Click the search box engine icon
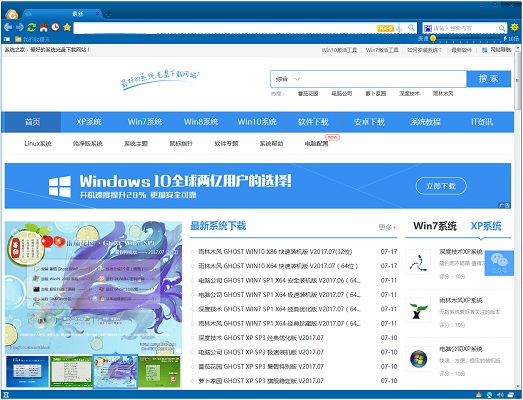 [x=428, y=28]
